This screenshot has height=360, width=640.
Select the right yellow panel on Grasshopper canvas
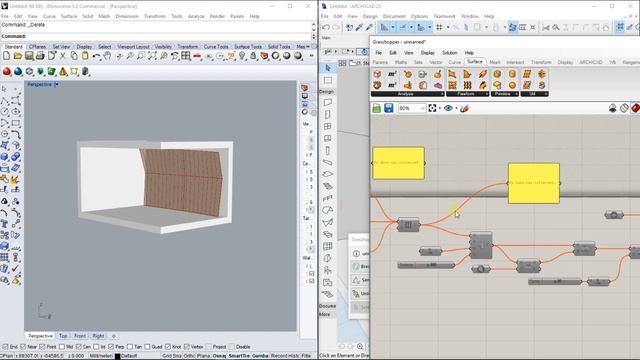[x=534, y=183]
